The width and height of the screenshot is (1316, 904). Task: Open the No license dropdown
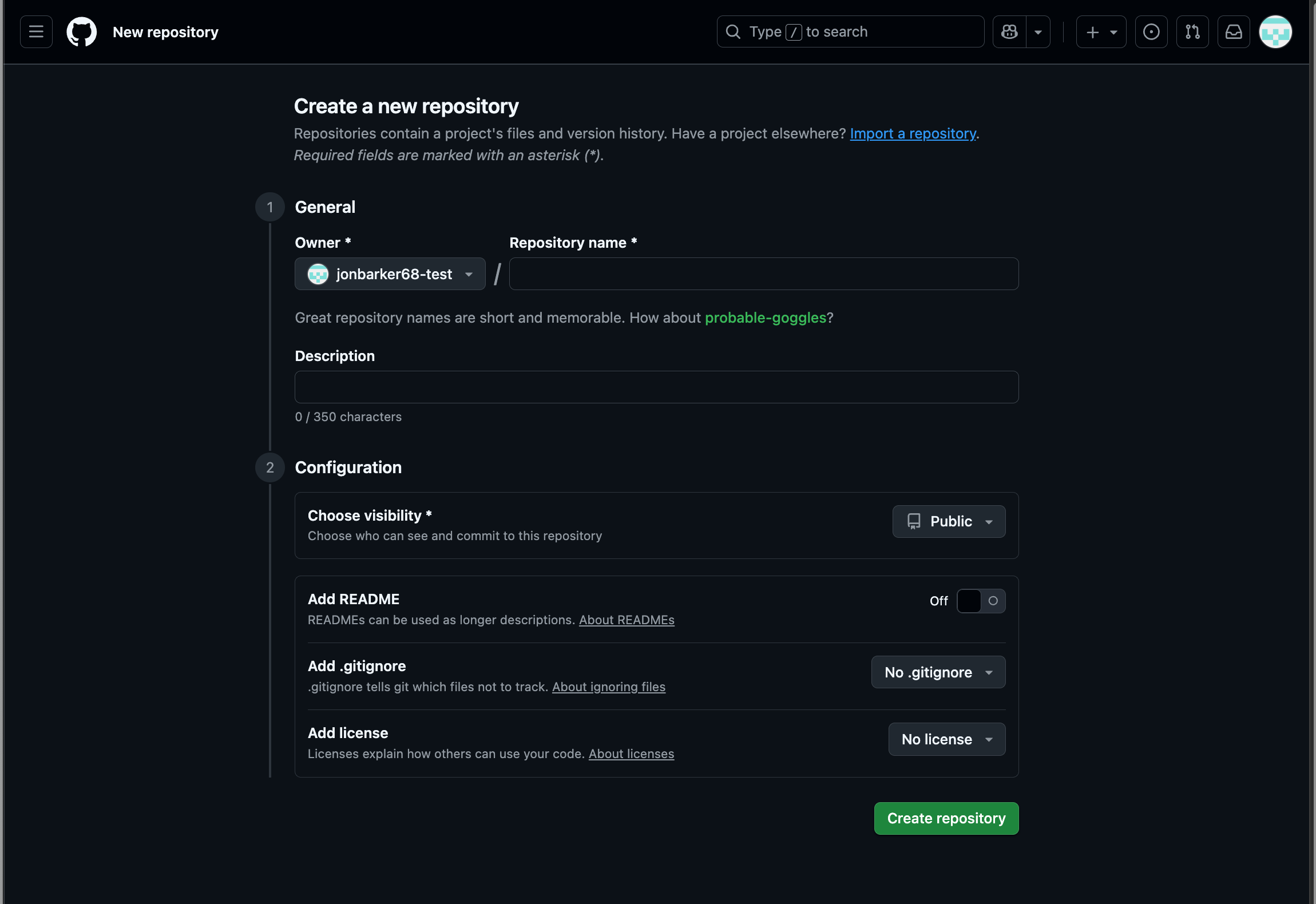(x=946, y=739)
